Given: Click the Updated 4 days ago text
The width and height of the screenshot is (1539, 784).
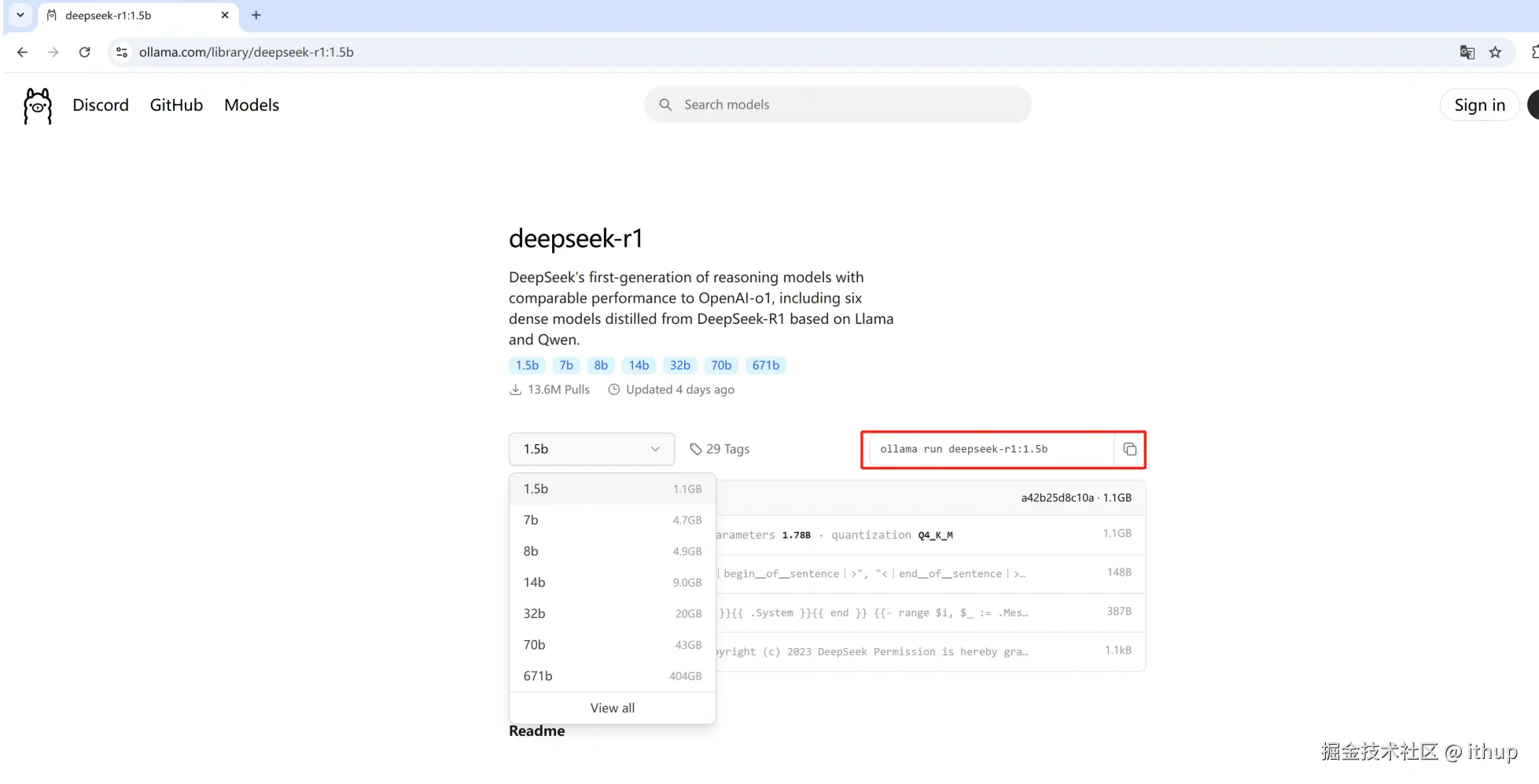Looking at the screenshot, I should (x=680, y=390).
